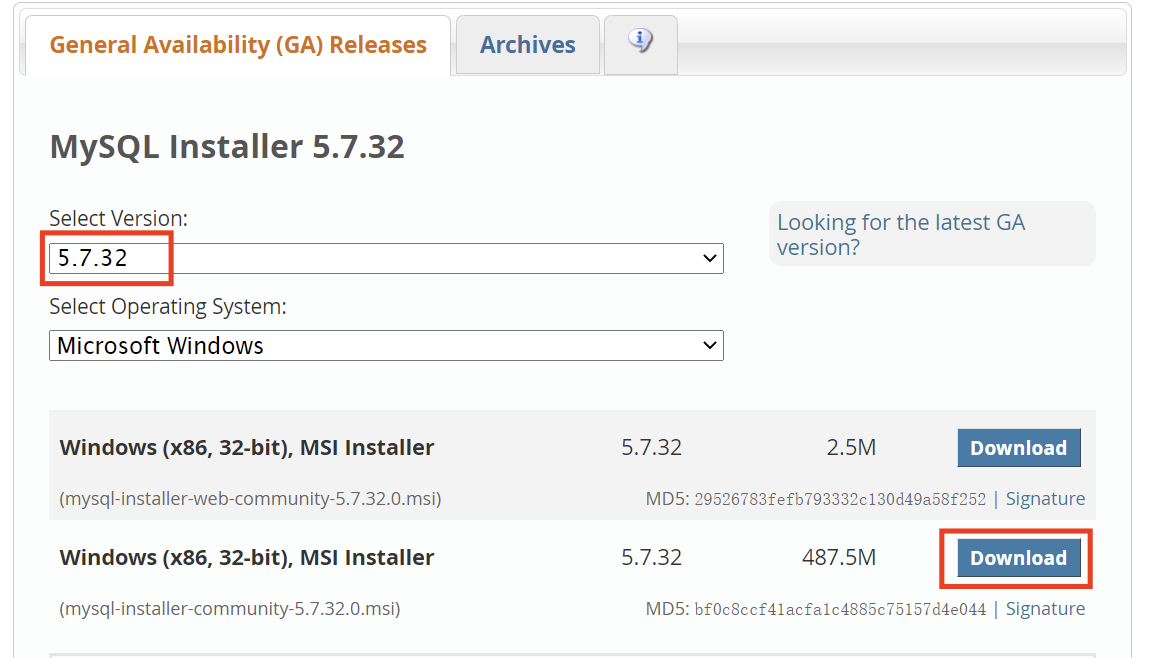This screenshot has width=1153, height=658.
Task: Follow the 'Looking for the latest GA version?' link
Action: pyautogui.click(x=901, y=234)
